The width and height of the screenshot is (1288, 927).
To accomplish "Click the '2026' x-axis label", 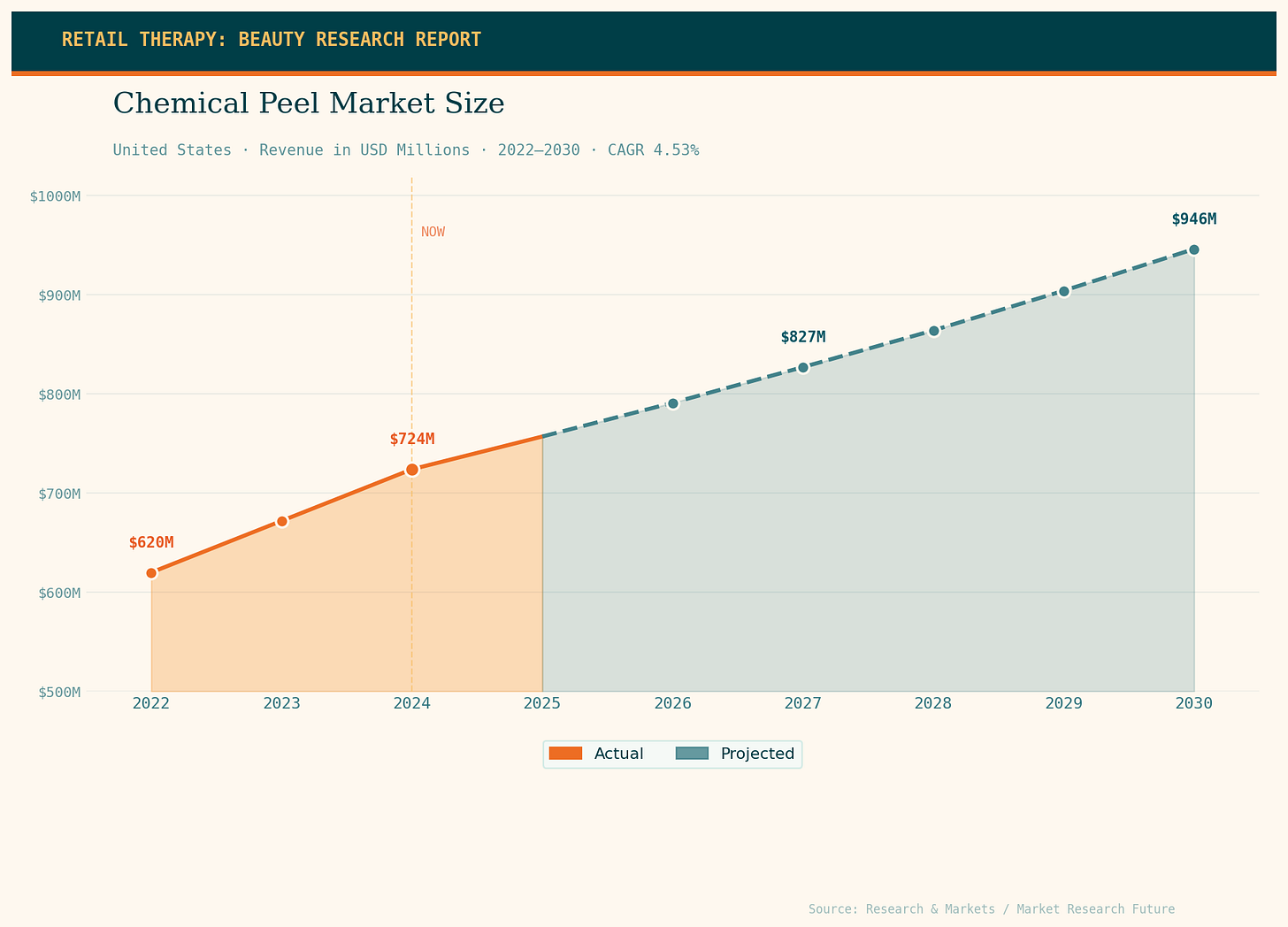I will pyautogui.click(x=672, y=704).
